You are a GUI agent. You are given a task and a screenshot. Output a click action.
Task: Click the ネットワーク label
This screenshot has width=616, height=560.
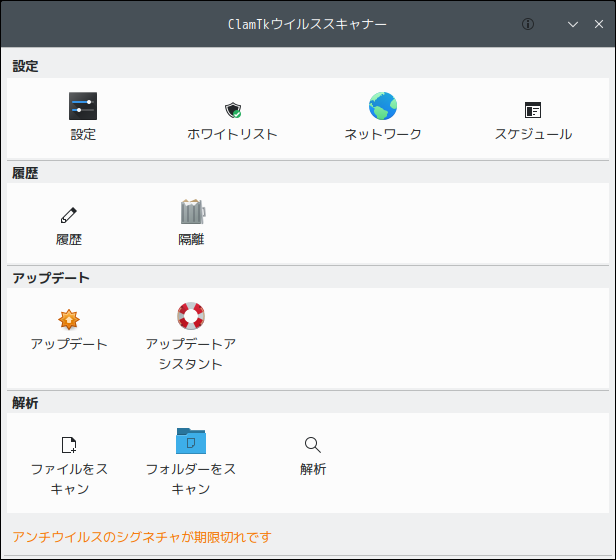coord(383,134)
